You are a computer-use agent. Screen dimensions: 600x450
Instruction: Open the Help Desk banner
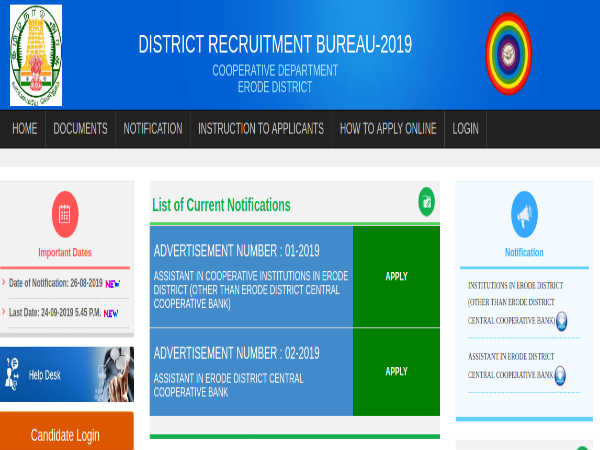(67, 375)
